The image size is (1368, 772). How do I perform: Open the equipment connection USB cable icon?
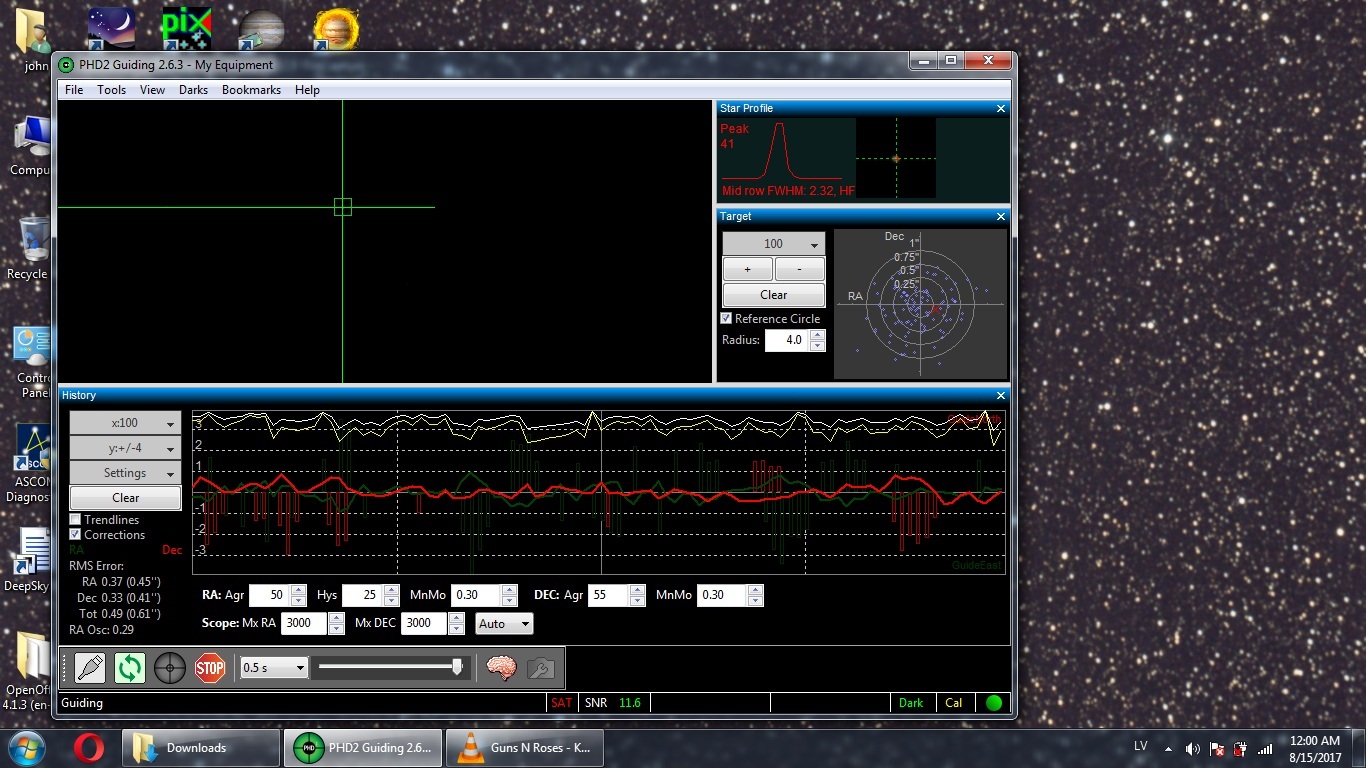click(90, 667)
